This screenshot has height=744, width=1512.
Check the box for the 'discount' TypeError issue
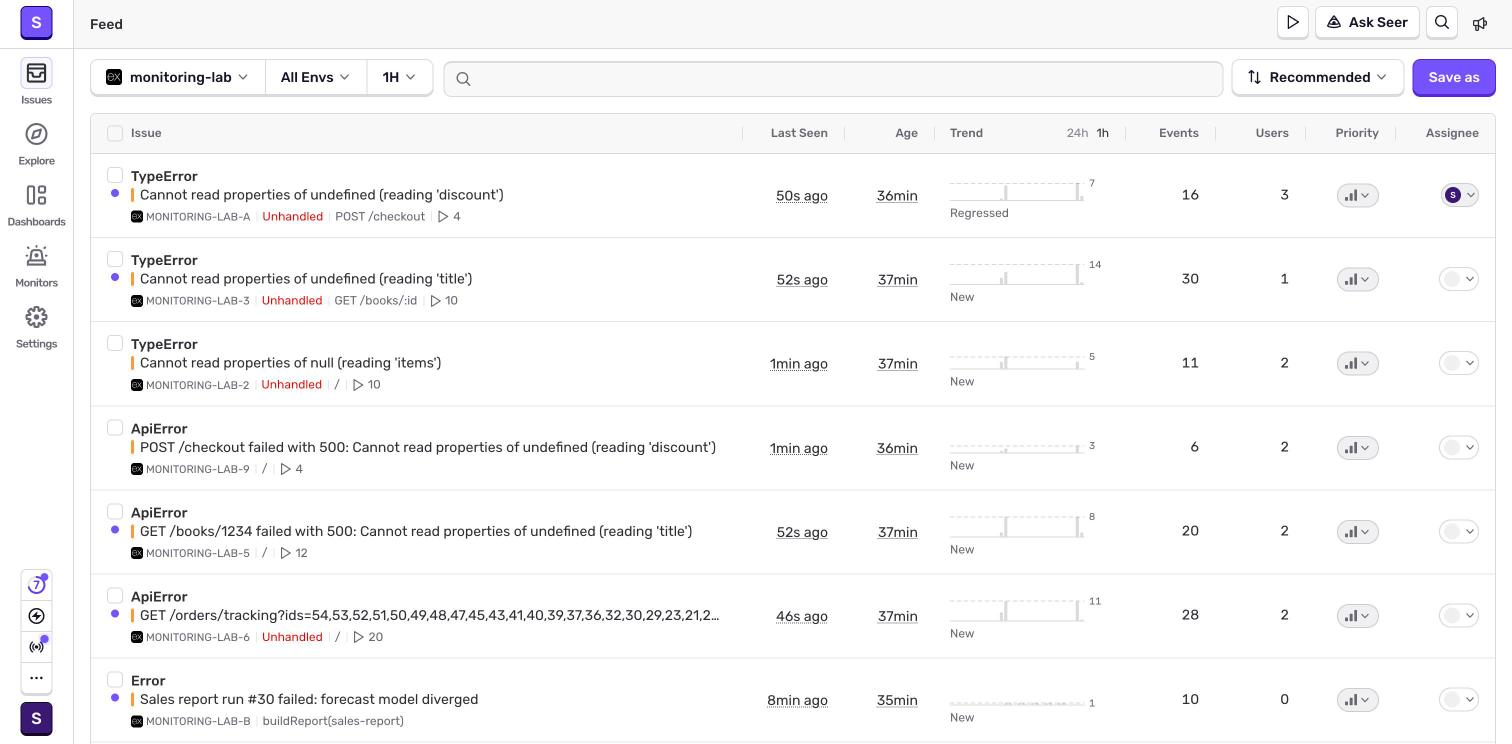point(115,175)
